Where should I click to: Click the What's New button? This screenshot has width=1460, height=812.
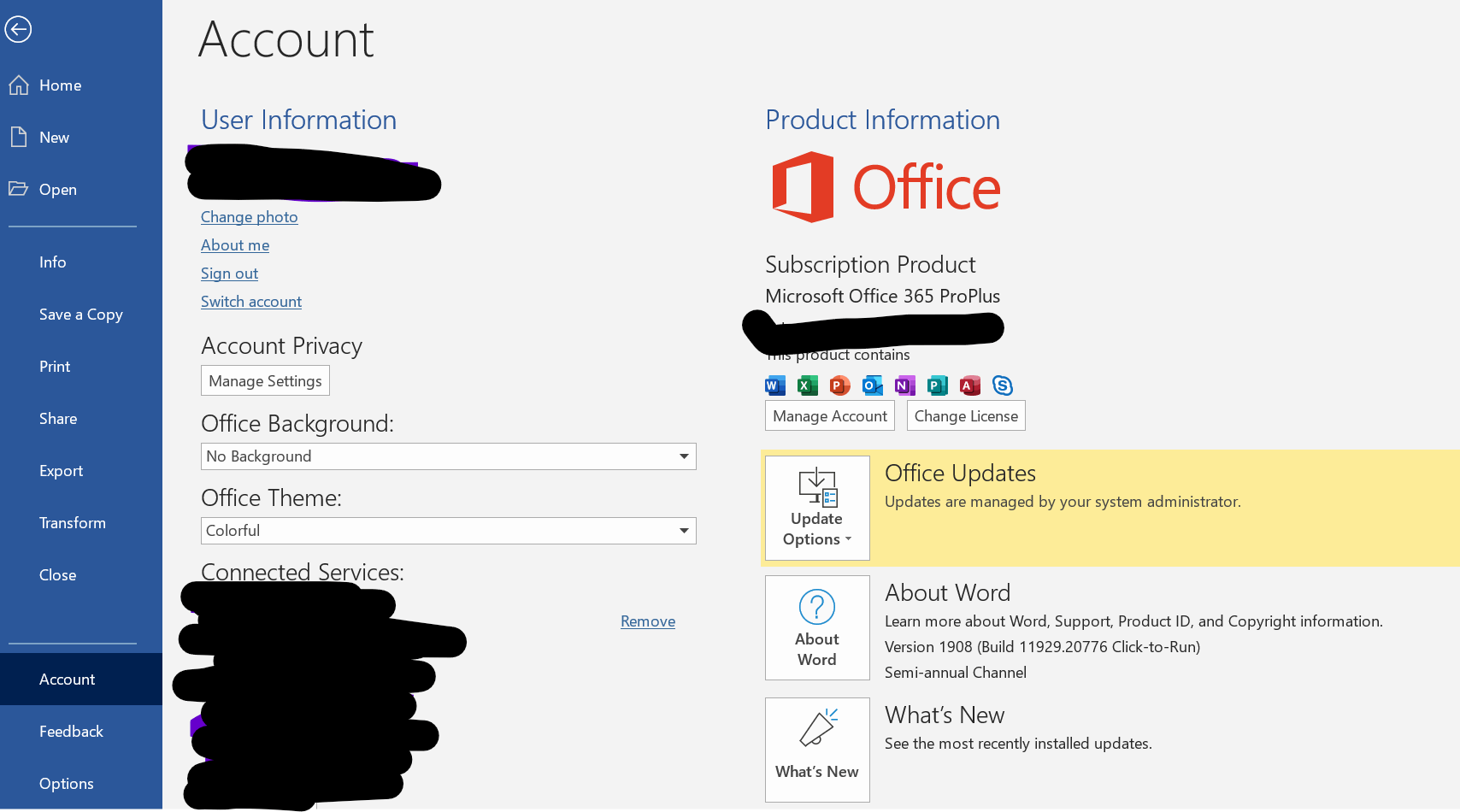pyautogui.click(x=817, y=750)
